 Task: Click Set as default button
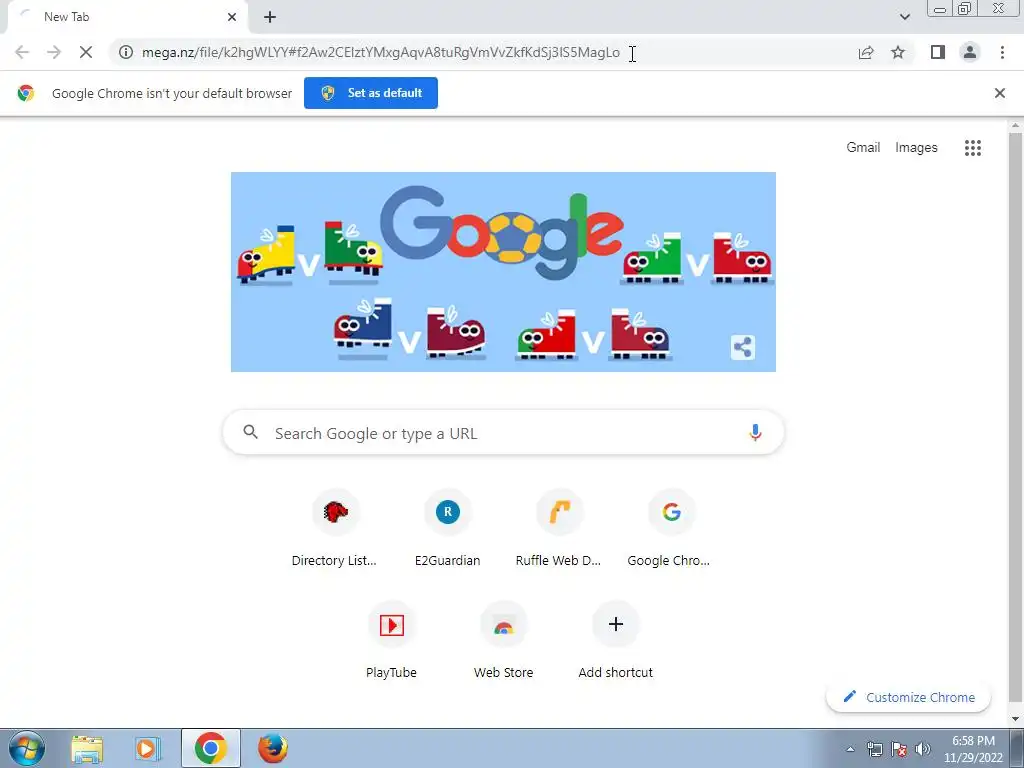coord(371,93)
